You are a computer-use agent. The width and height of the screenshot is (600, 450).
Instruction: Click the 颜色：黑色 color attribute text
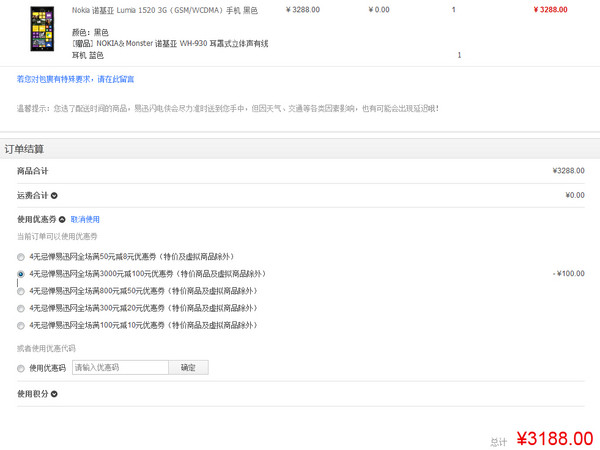(x=90, y=33)
